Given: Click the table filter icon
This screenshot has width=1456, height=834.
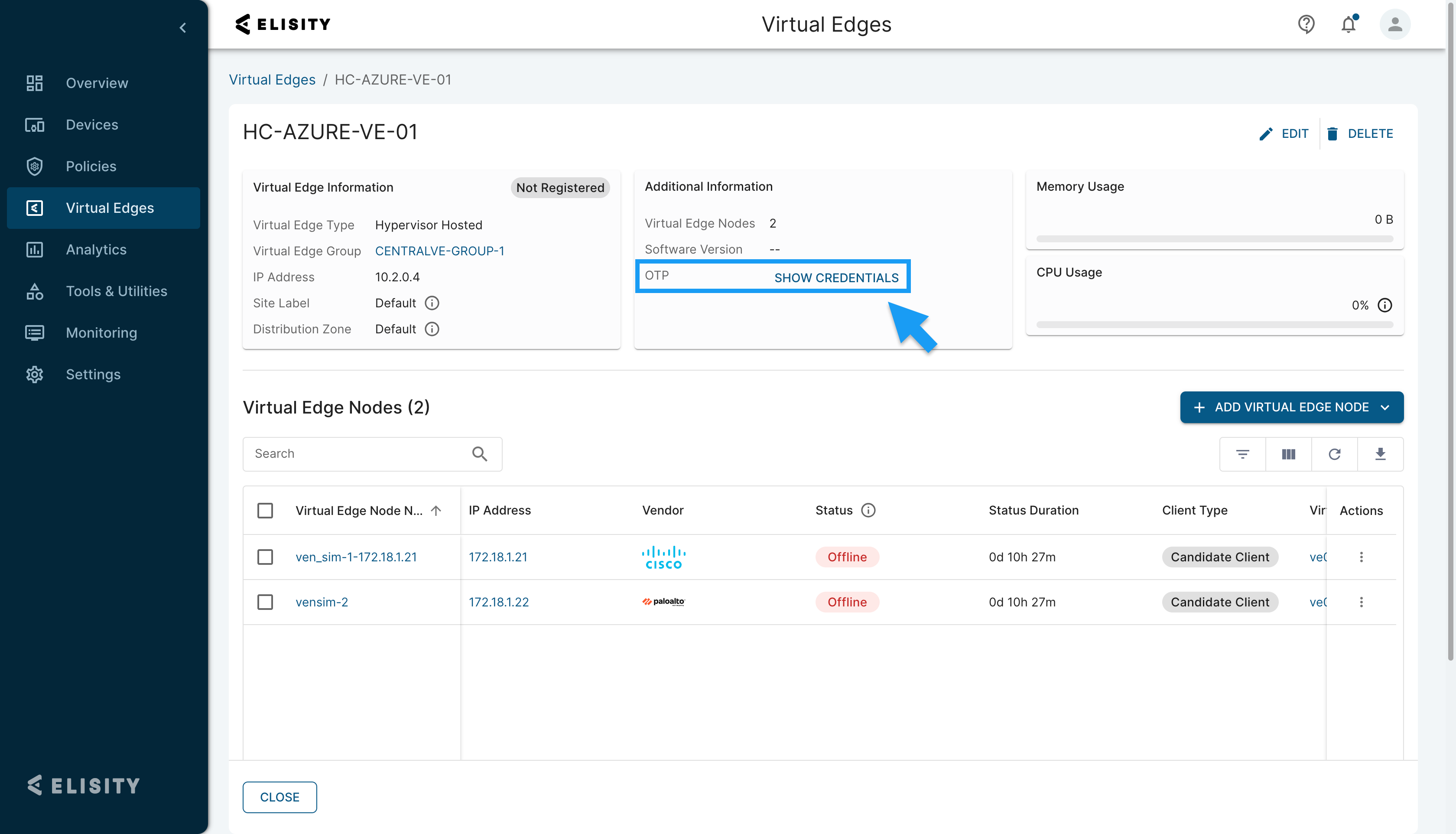Looking at the screenshot, I should click(1242, 454).
